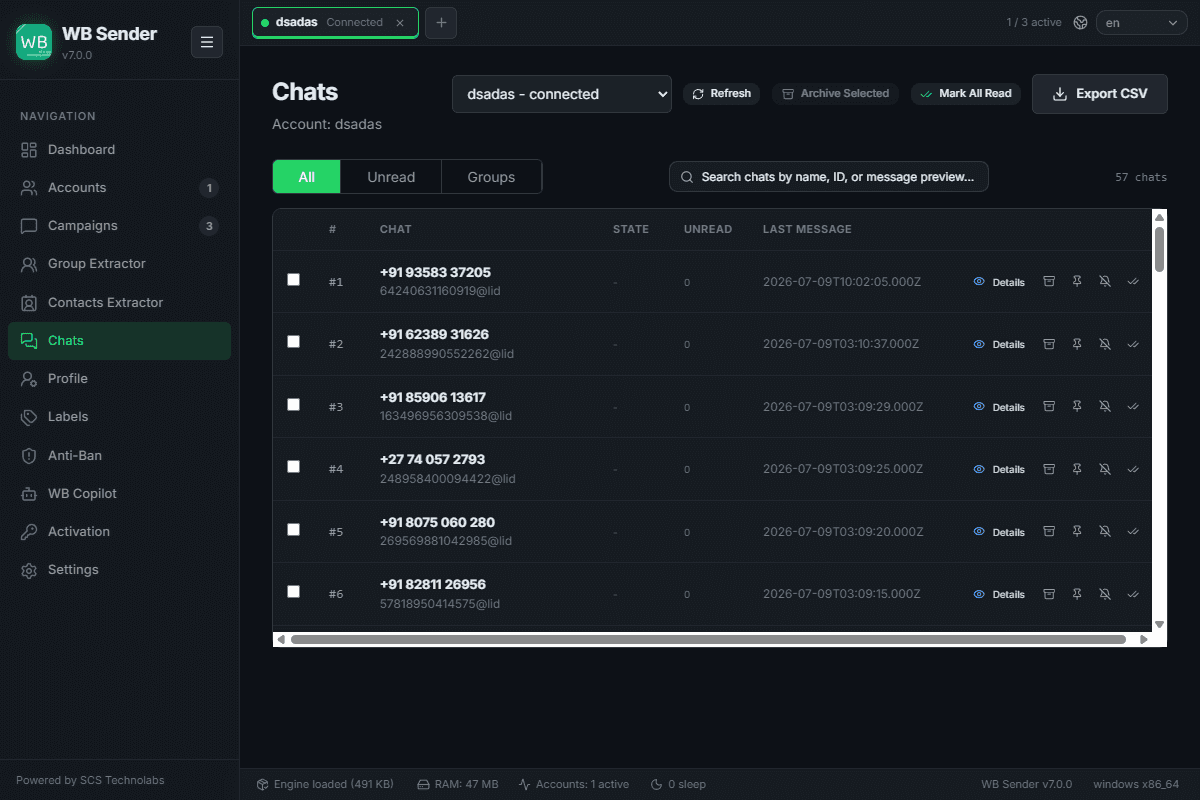Mute the +91 8075 060 280 chat

coord(1105,532)
